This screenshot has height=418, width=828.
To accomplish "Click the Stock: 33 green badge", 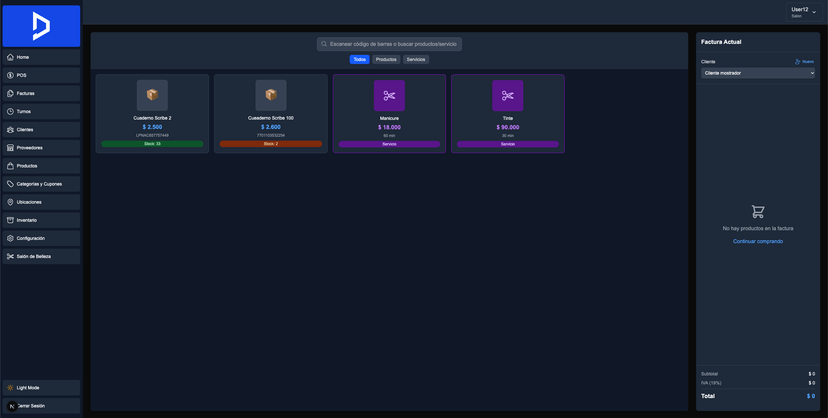I will point(152,144).
